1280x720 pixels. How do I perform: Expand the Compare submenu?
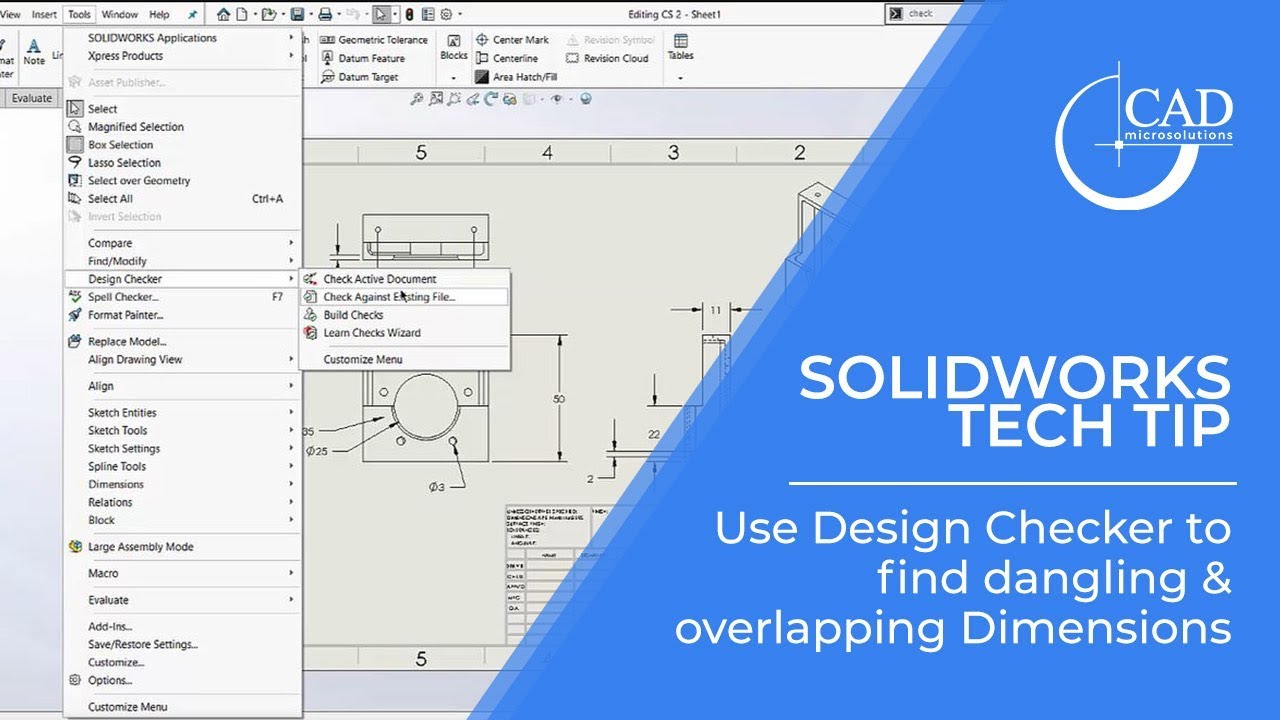click(x=182, y=243)
